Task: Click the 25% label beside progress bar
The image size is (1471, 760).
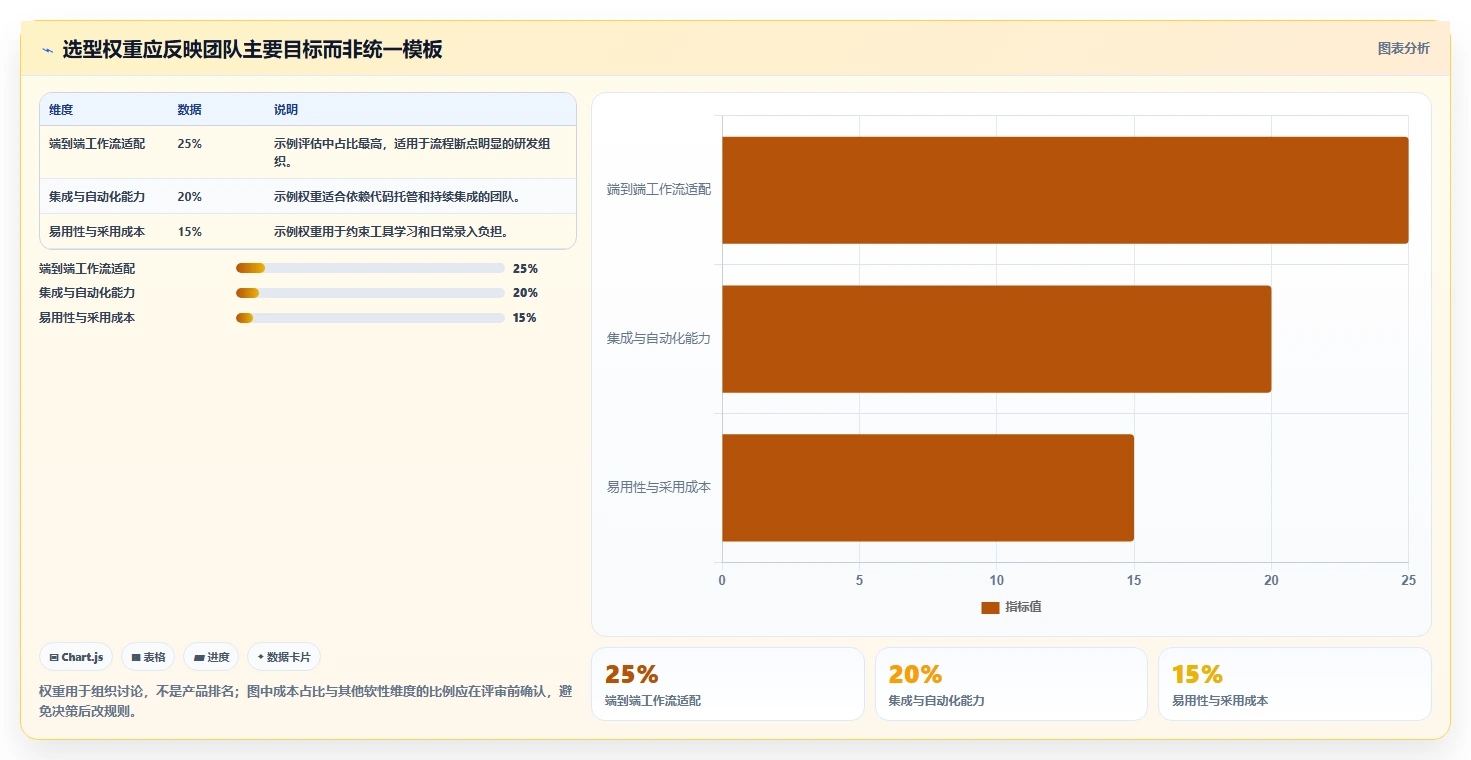Action: pyautogui.click(x=525, y=268)
